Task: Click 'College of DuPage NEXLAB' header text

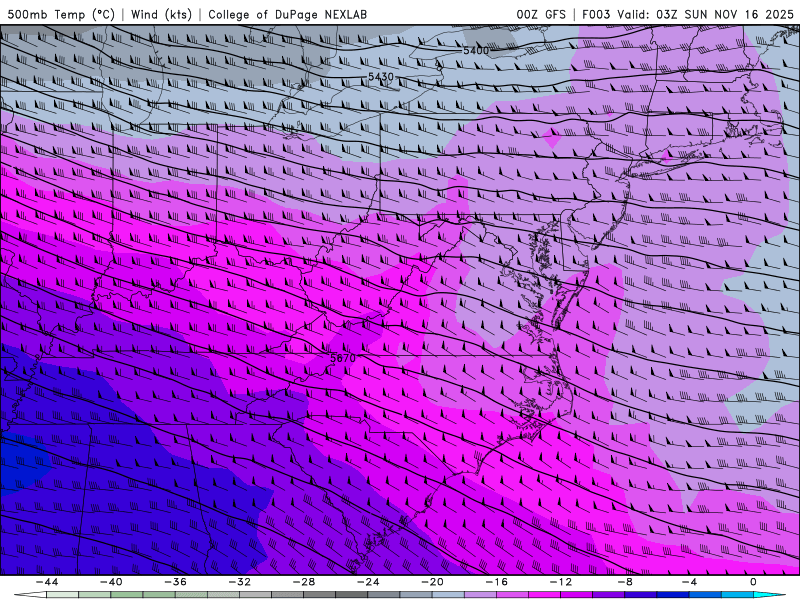Action: (287, 14)
